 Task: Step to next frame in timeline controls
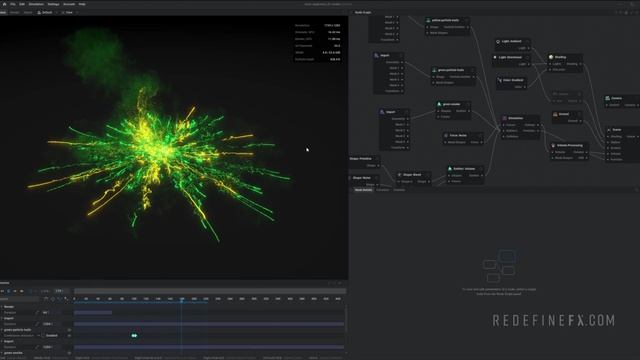pyautogui.click(x=15, y=291)
